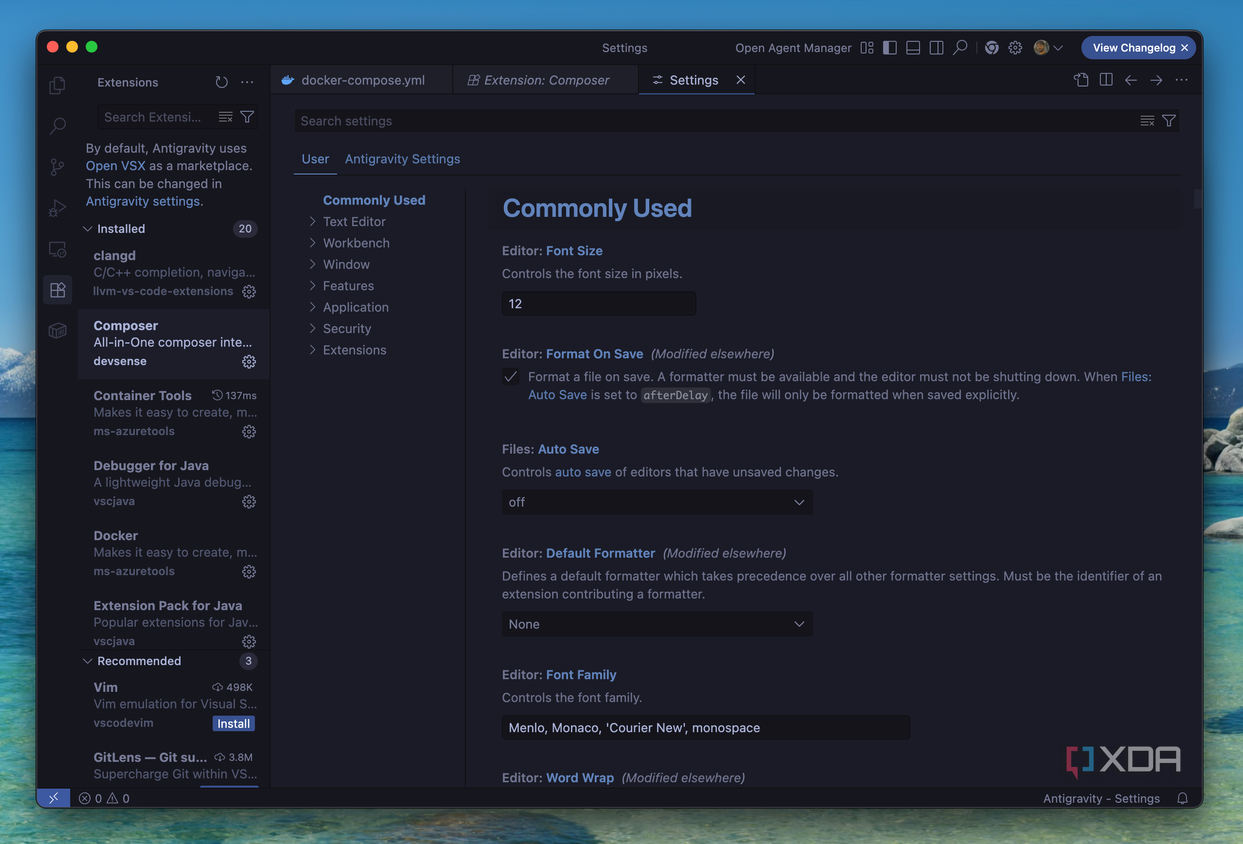The width and height of the screenshot is (1243, 844).
Task: Open the Source Control view
Action: tap(57, 167)
